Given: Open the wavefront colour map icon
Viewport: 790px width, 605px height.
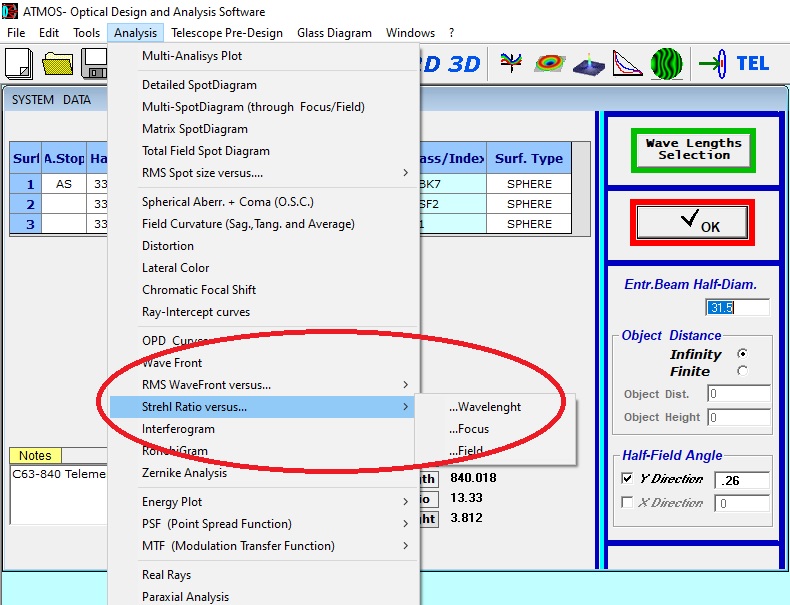Looking at the screenshot, I should coord(550,63).
